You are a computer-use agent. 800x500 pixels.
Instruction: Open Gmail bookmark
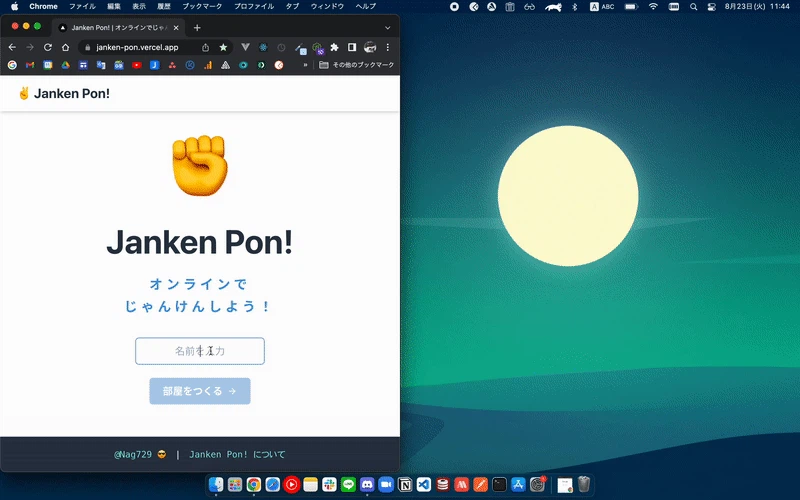(x=30, y=65)
